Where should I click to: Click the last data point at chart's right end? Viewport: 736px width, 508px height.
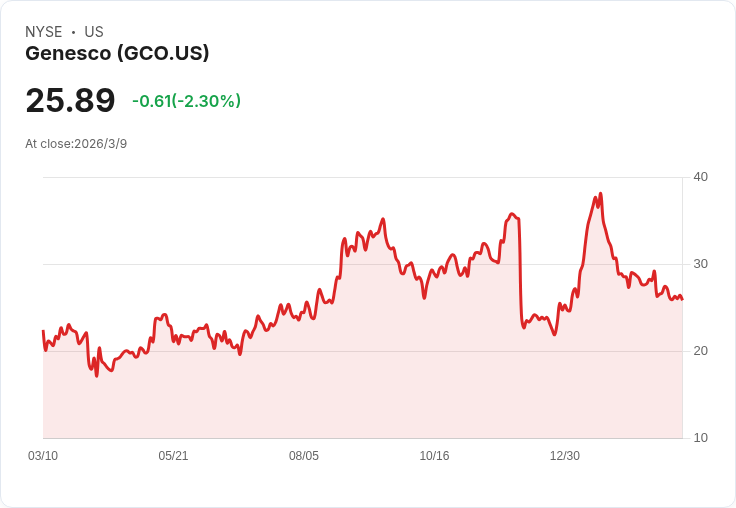point(682,299)
